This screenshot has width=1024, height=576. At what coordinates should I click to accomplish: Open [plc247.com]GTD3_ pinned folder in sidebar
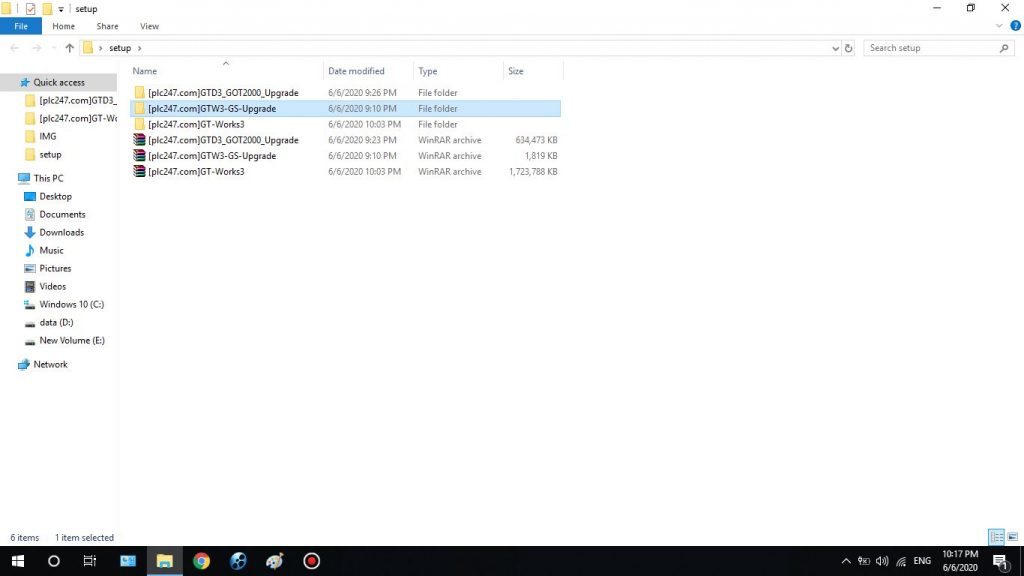point(78,100)
